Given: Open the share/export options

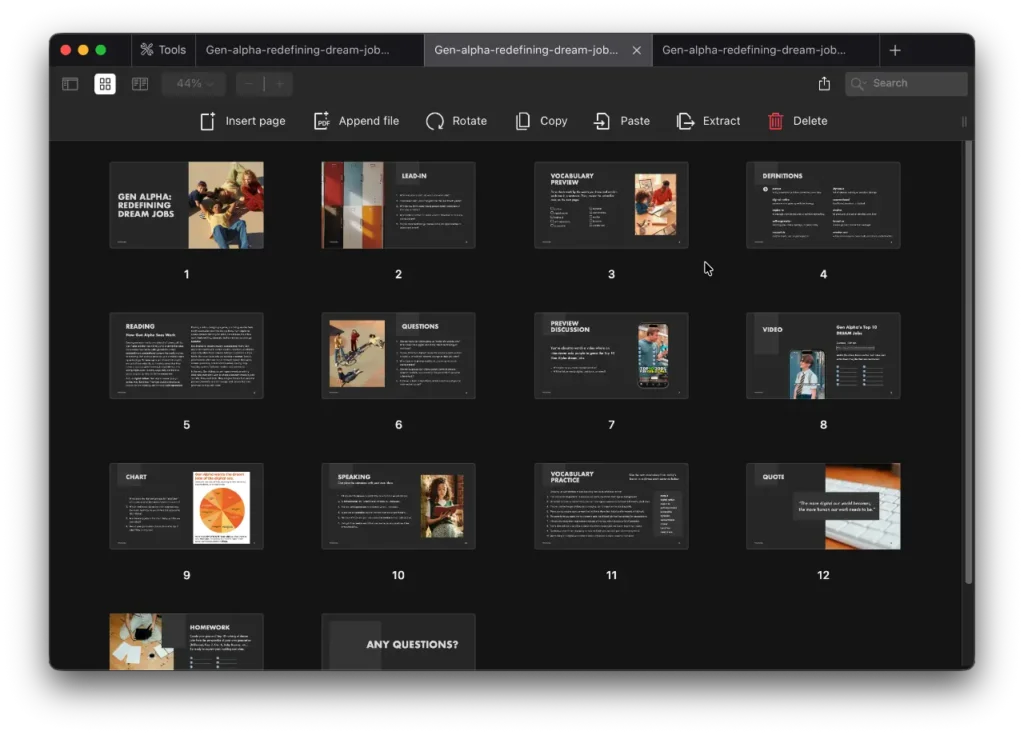Looking at the screenshot, I should pos(823,84).
